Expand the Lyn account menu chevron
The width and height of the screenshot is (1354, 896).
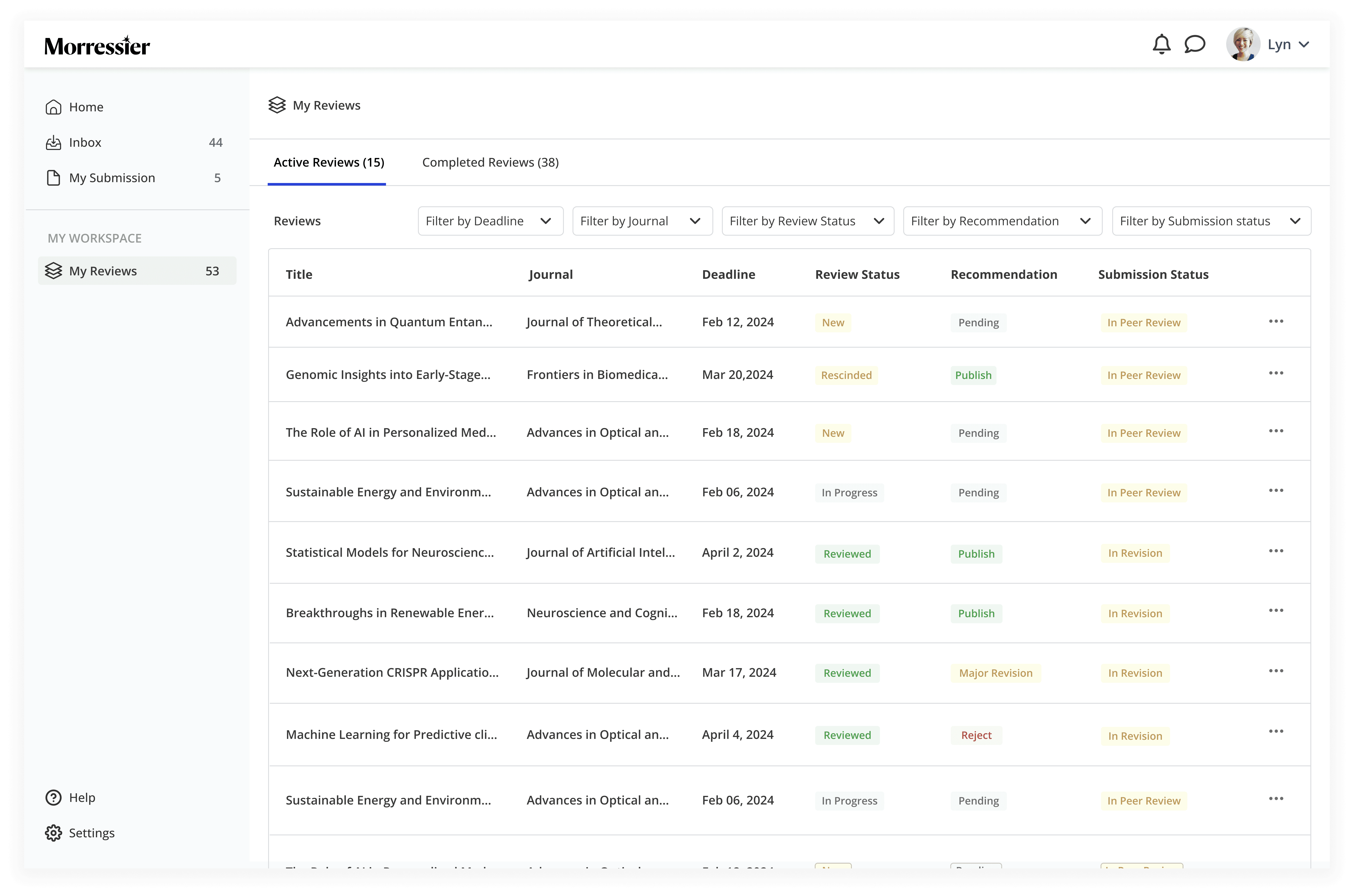(1304, 45)
